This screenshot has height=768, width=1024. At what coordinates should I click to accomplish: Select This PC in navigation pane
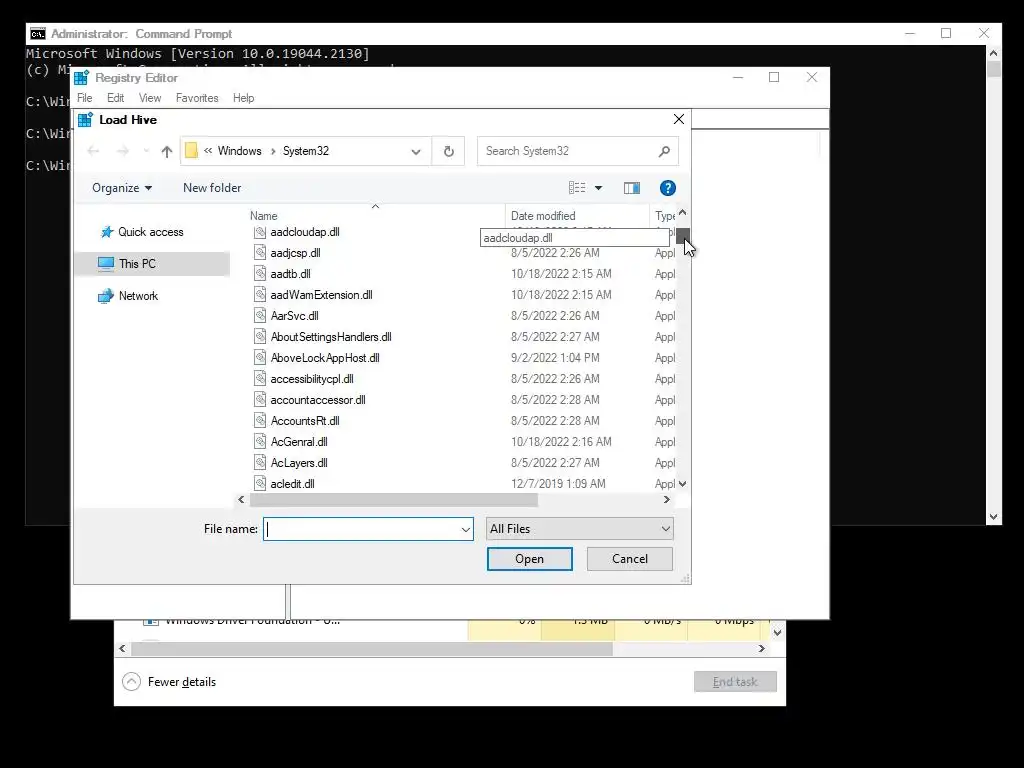pyautogui.click(x=152, y=264)
